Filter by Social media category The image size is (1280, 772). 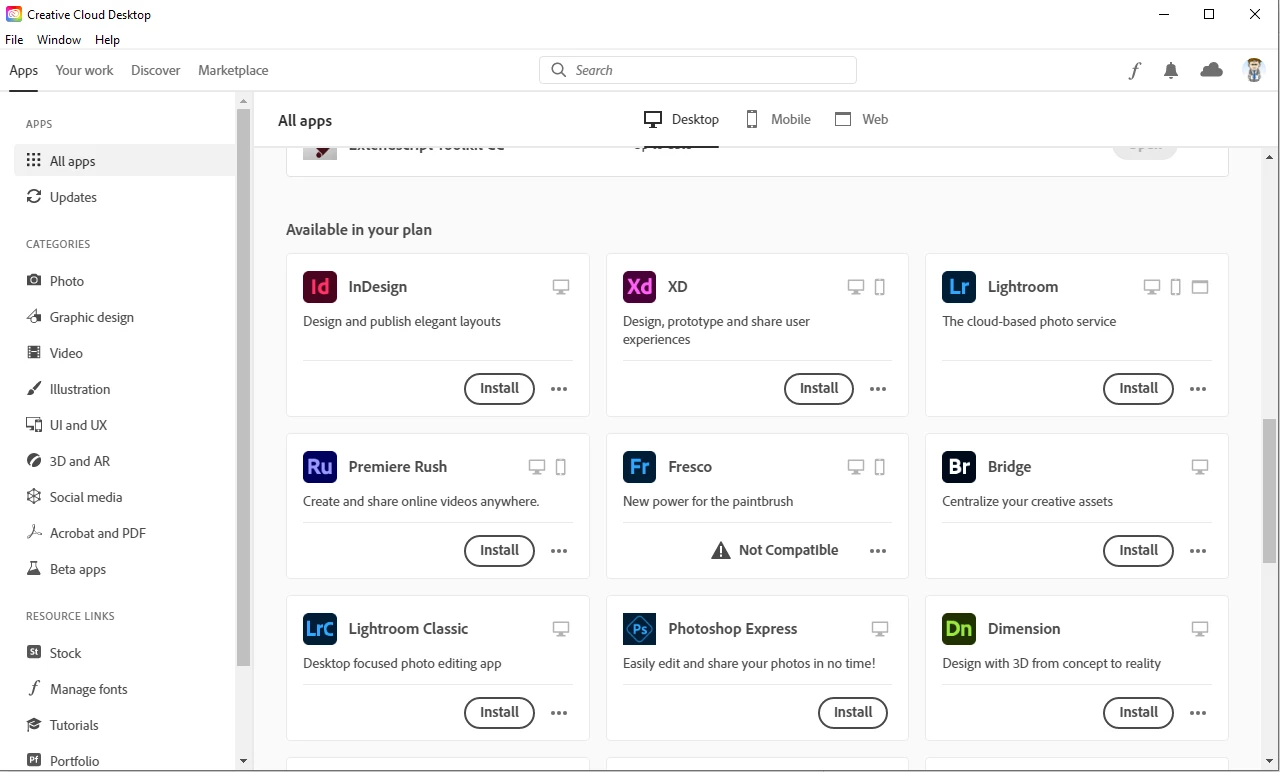[x=125, y=497]
